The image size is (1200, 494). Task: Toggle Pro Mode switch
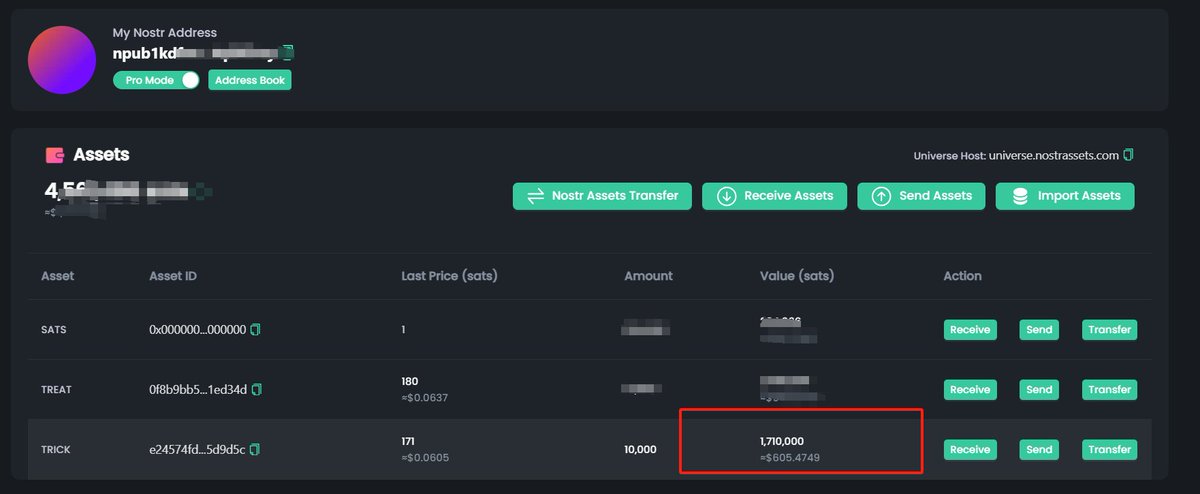[157, 80]
